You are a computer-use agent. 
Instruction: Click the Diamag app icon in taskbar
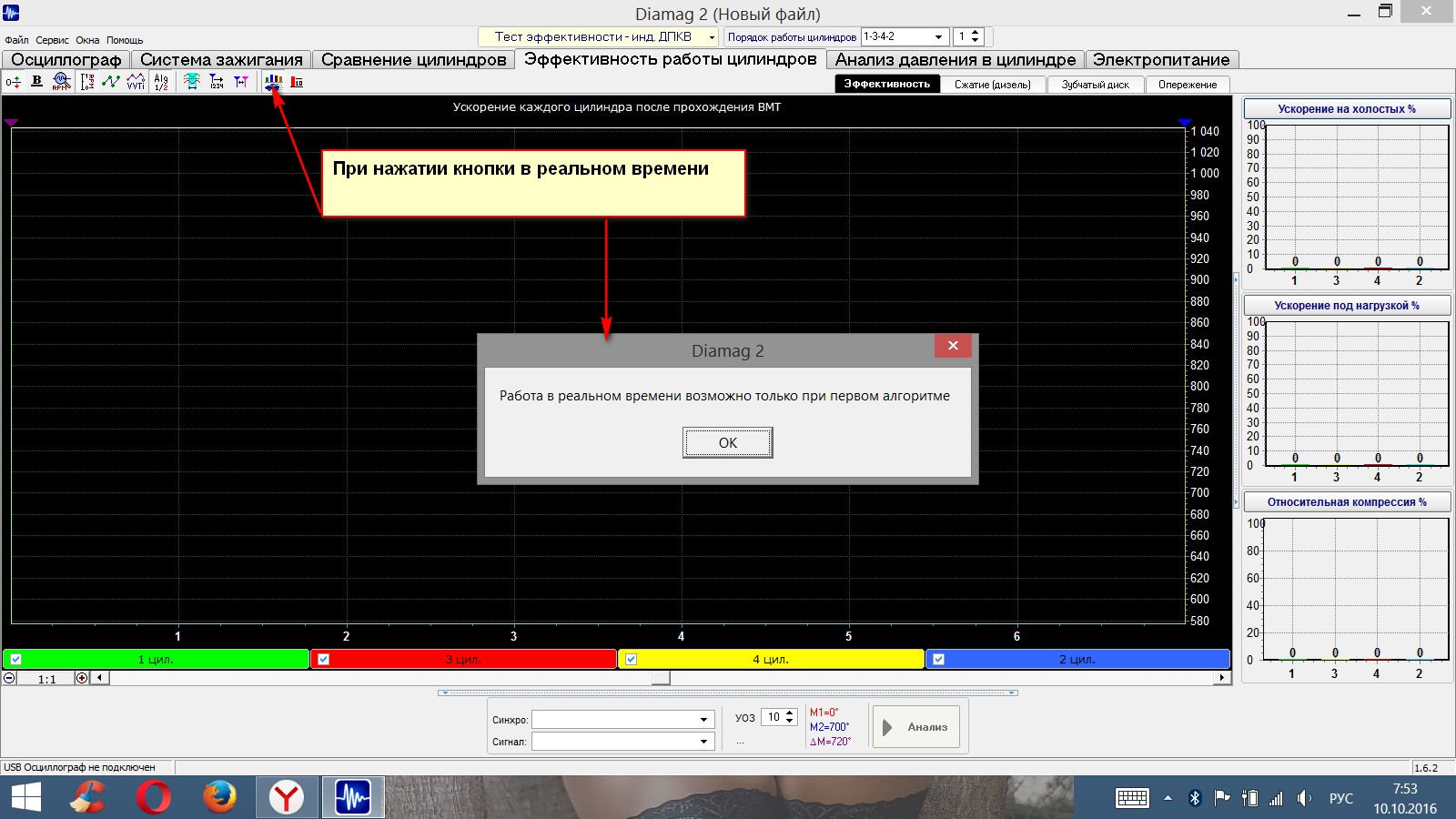353,798
